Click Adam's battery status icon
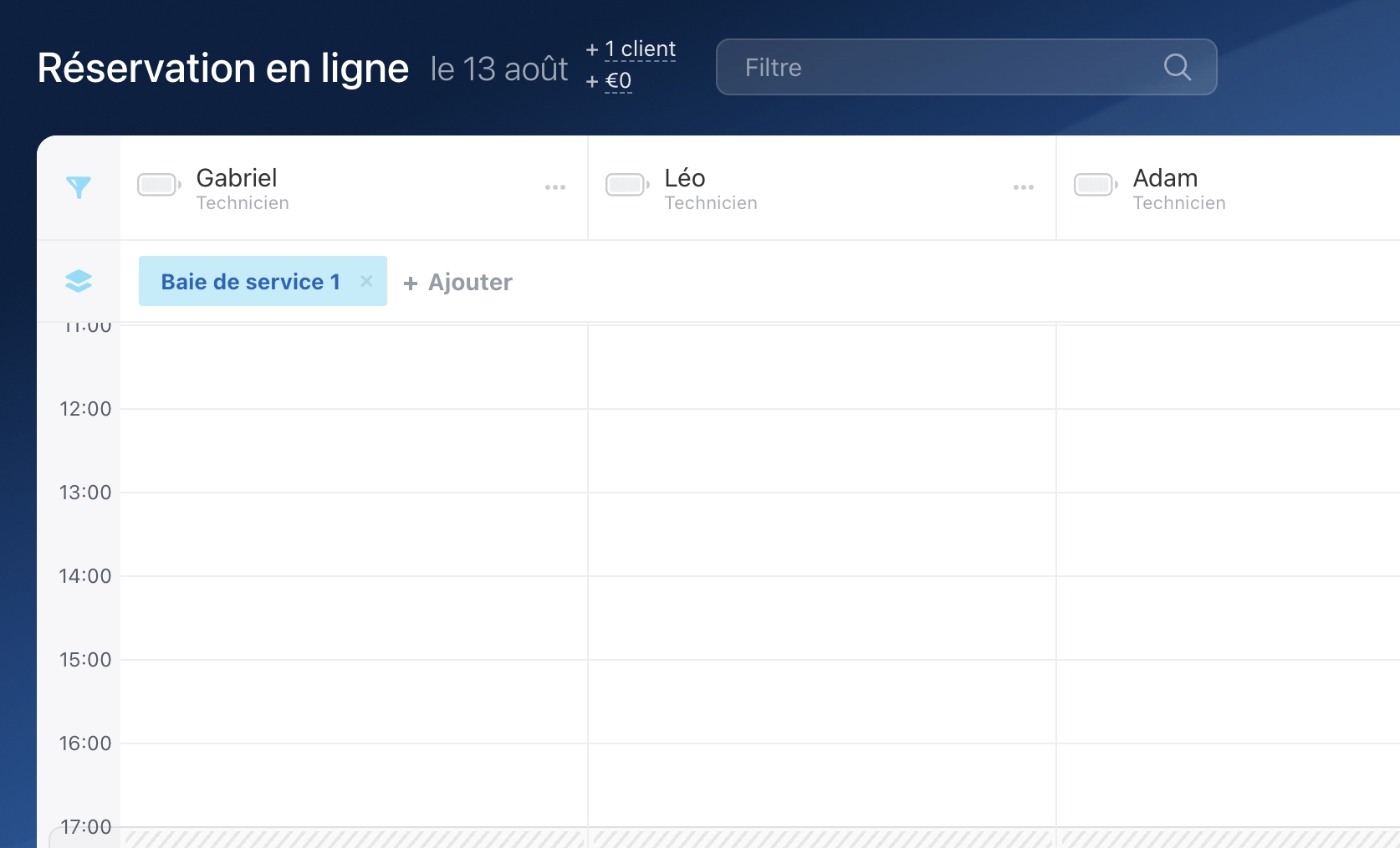This screenshot has width=1400, height=848. [1095, 185]
